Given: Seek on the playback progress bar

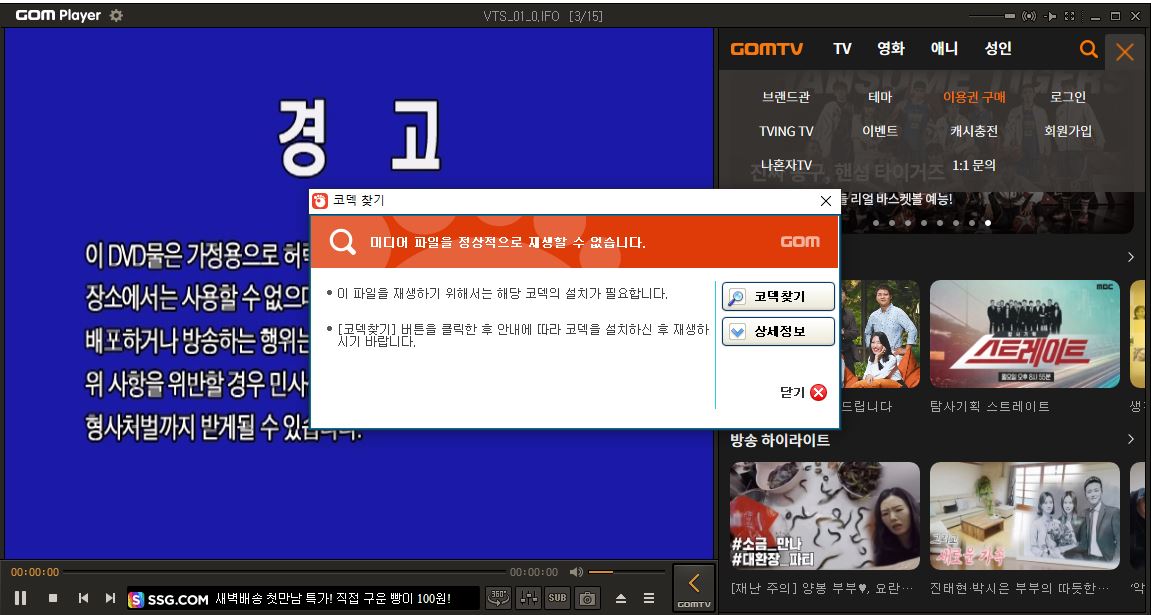Looking at the screenshot, I should 285,572.
